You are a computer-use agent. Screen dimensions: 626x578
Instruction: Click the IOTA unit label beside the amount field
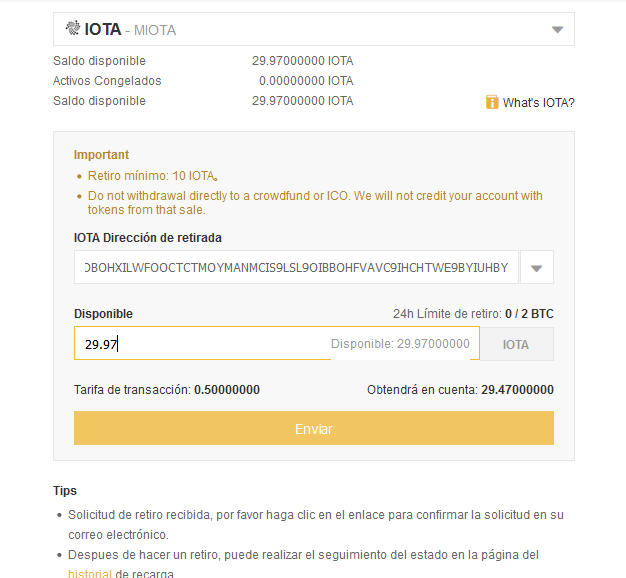coord(516,344)
